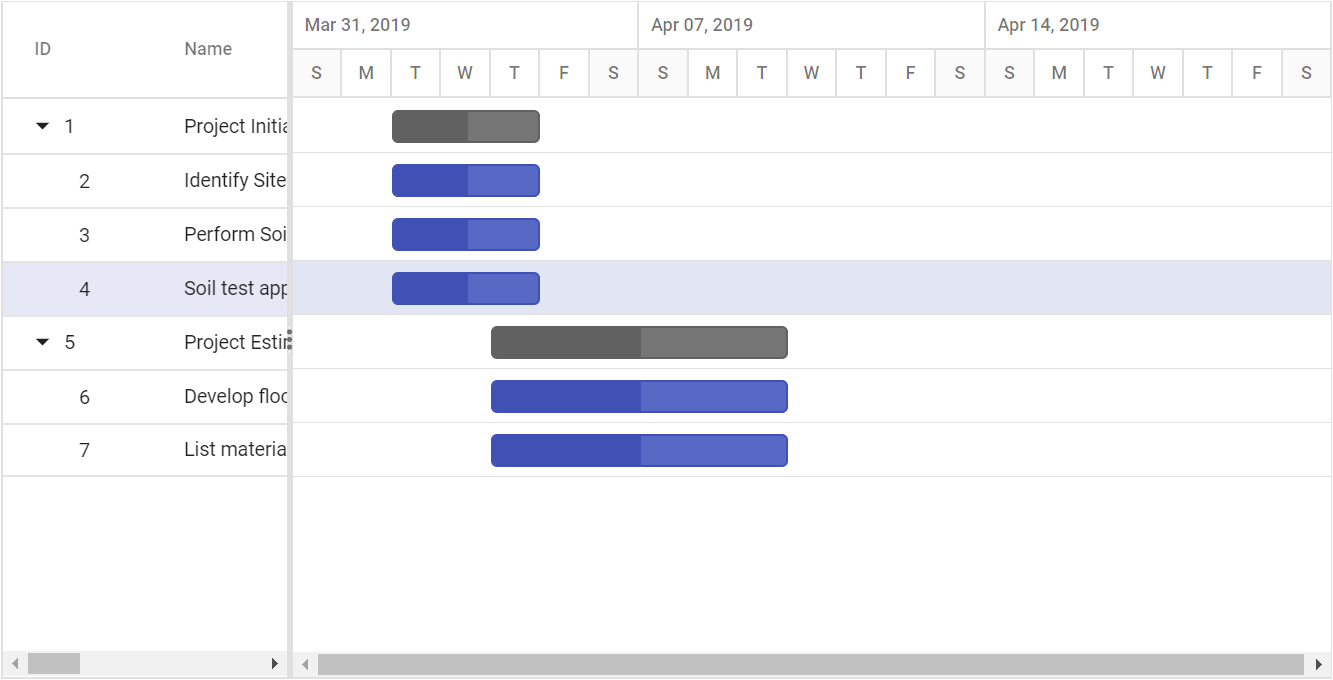
Task: Click the grid horizontal scrollbar thumb
Action: pos(54,664)
